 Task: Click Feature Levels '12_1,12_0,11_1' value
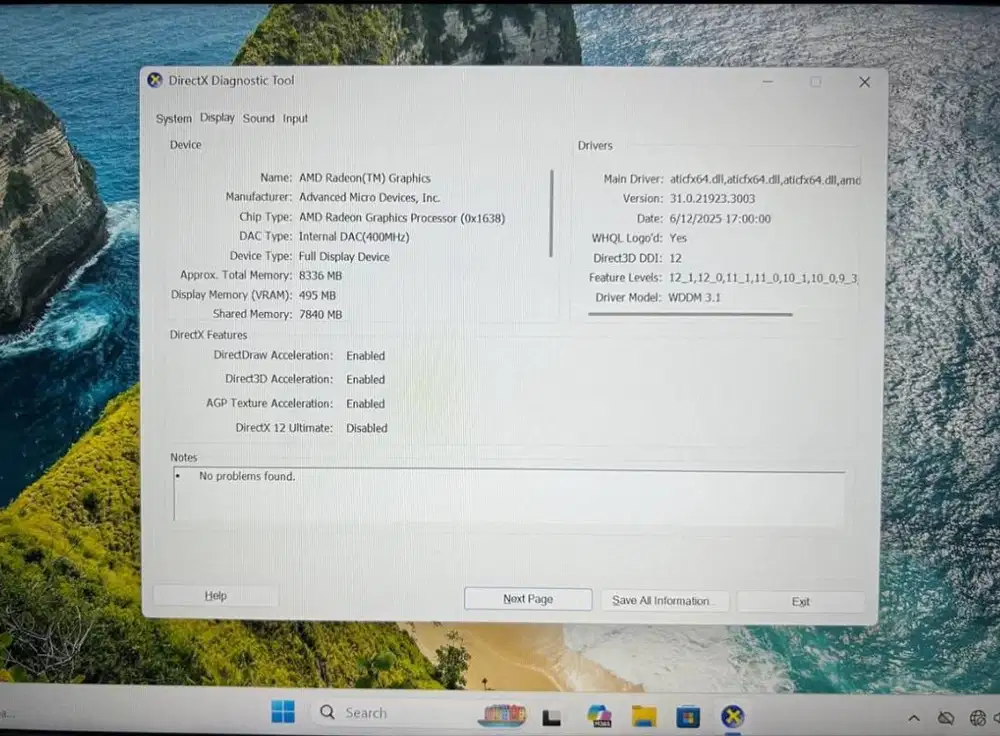(x=763, y=278)
